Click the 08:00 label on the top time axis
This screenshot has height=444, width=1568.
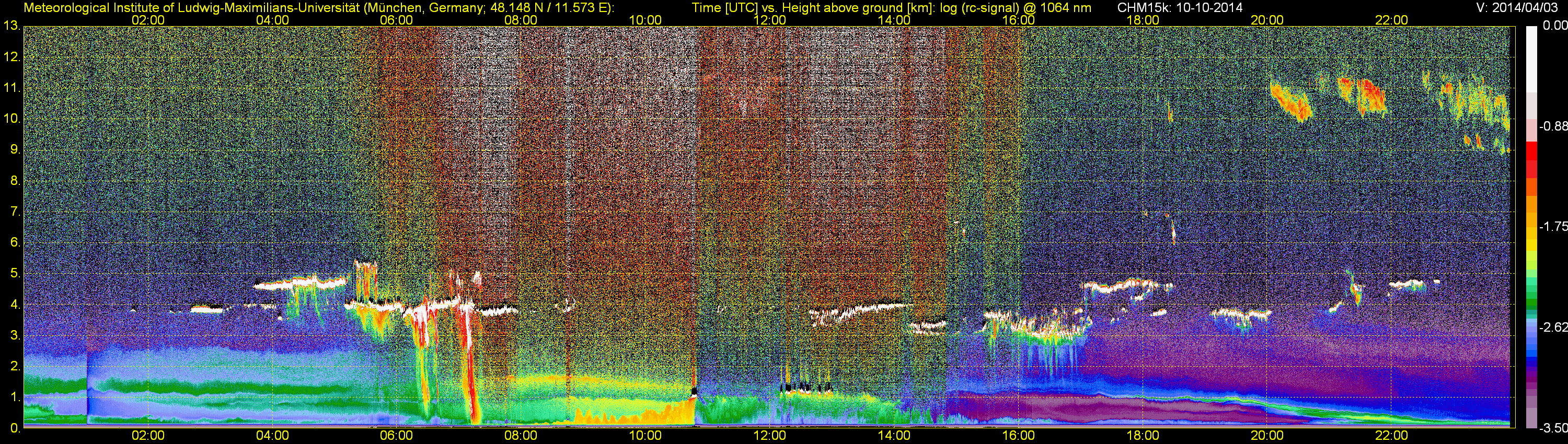(521, 20)
